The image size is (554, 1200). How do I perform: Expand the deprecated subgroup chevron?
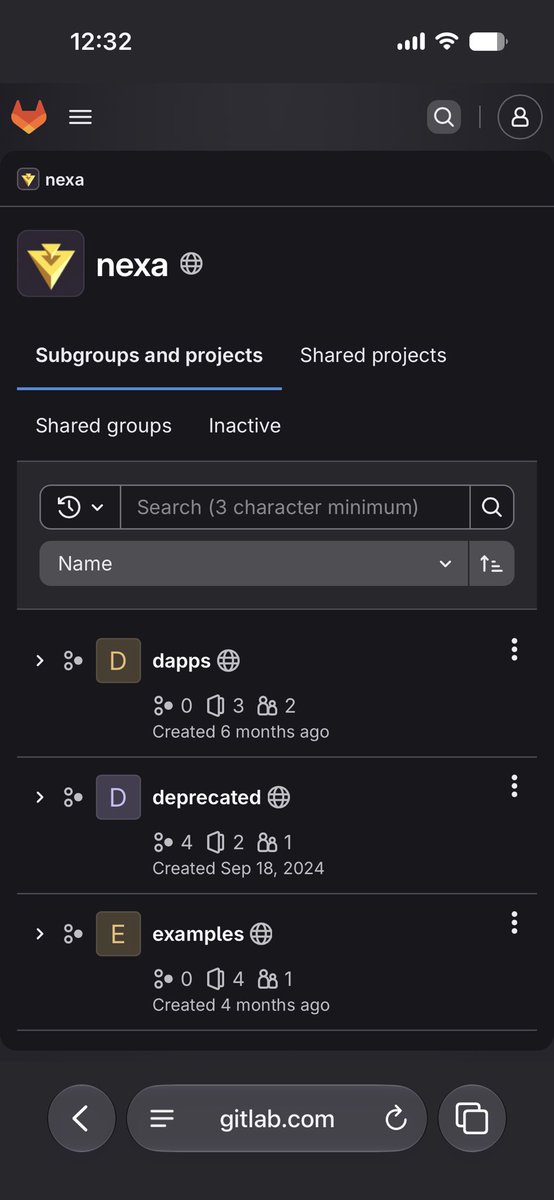[40, 797]
